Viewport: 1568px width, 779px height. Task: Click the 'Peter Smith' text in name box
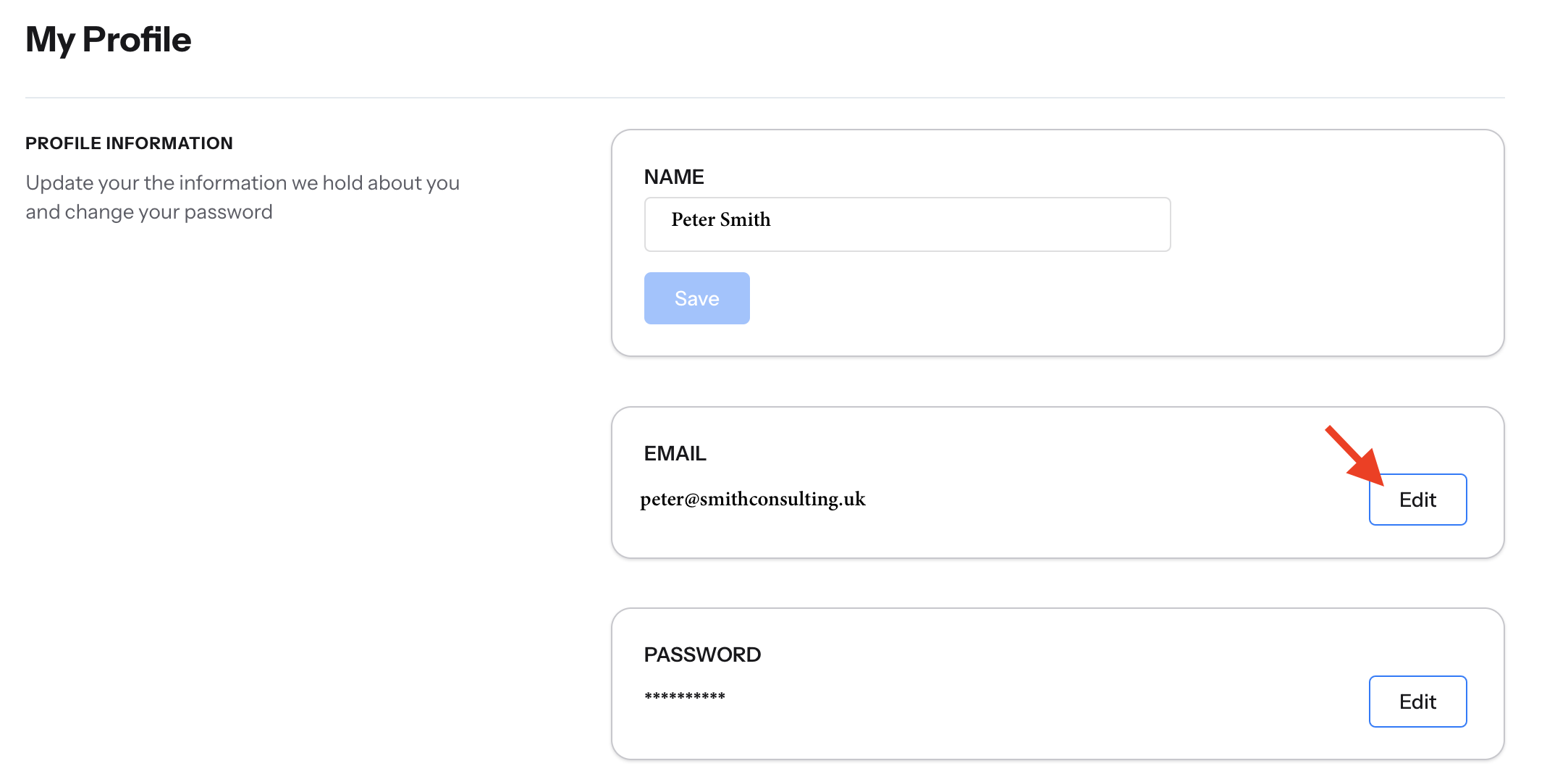tap(720, 219)
